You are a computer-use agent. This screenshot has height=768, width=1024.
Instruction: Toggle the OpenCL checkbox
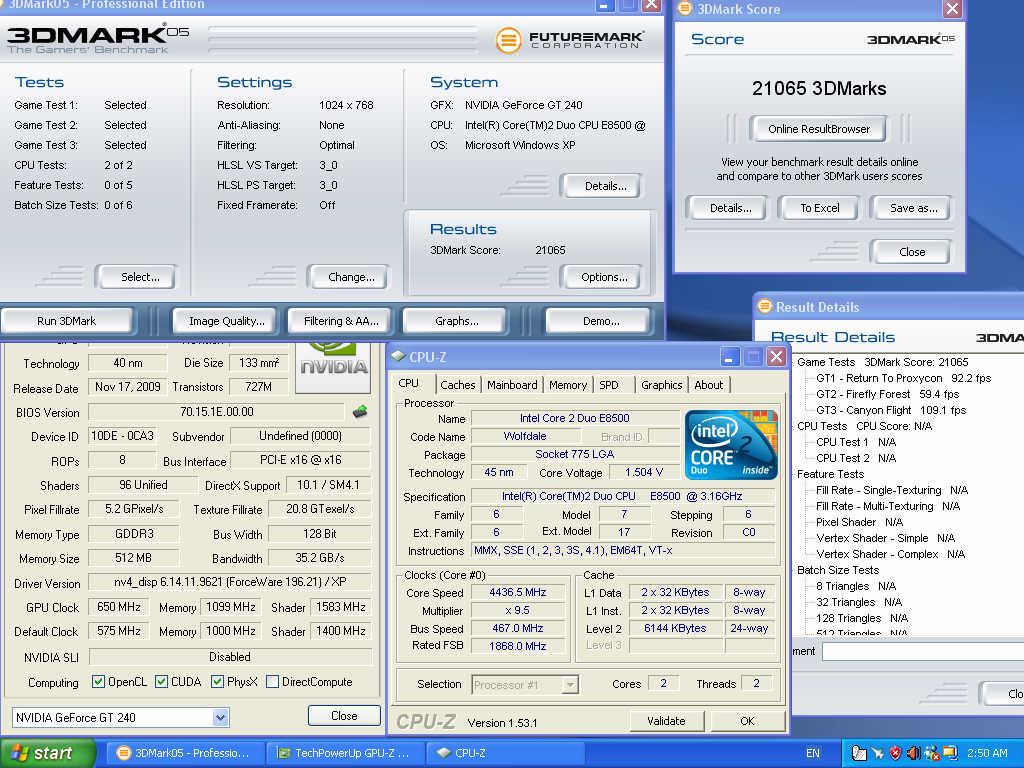(99, 682)
